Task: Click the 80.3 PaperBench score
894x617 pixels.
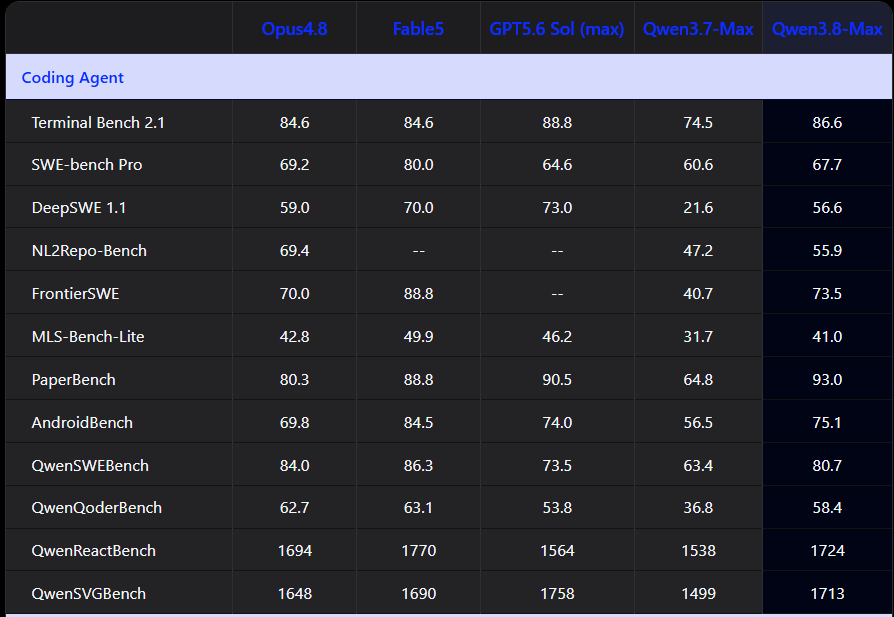Action: click(294, 380)
